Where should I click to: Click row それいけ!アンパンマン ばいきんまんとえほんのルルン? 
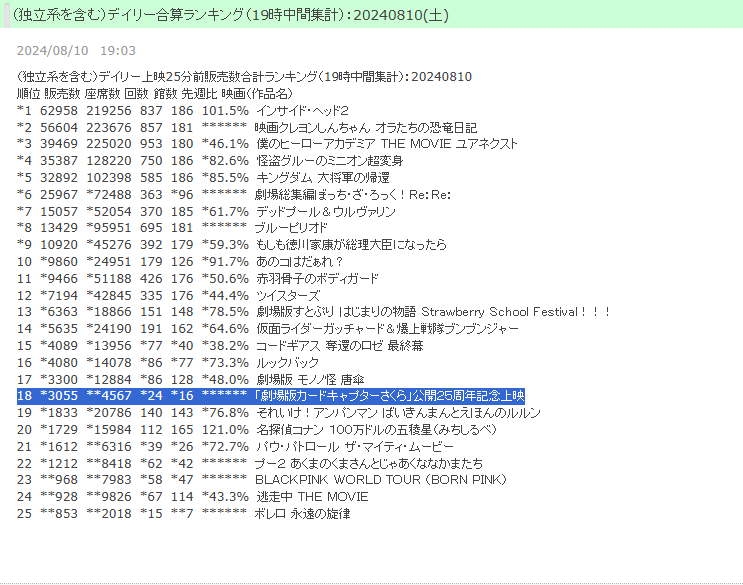(x=279, y=413)
